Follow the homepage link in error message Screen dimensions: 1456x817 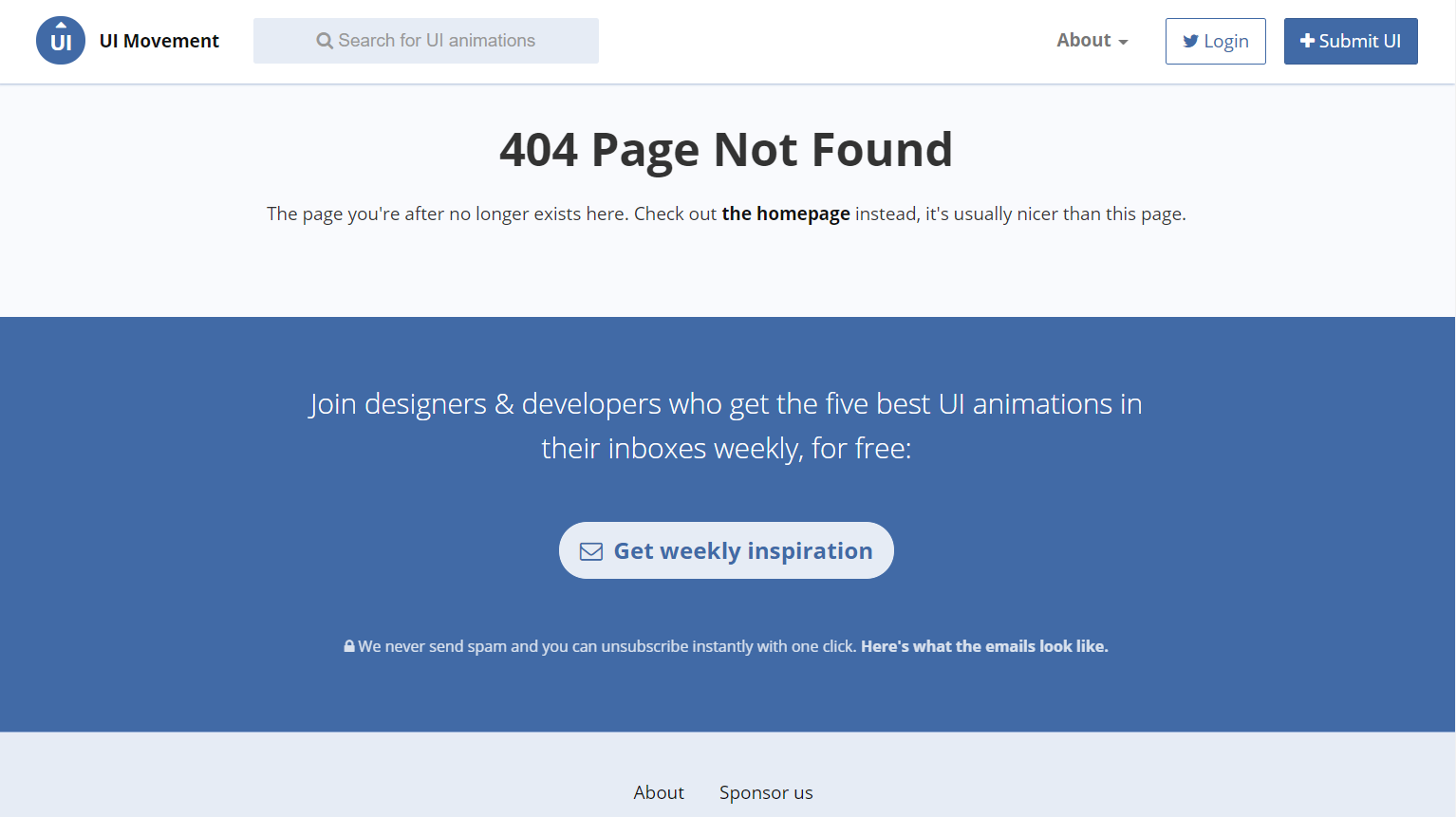tap(786, 214)
